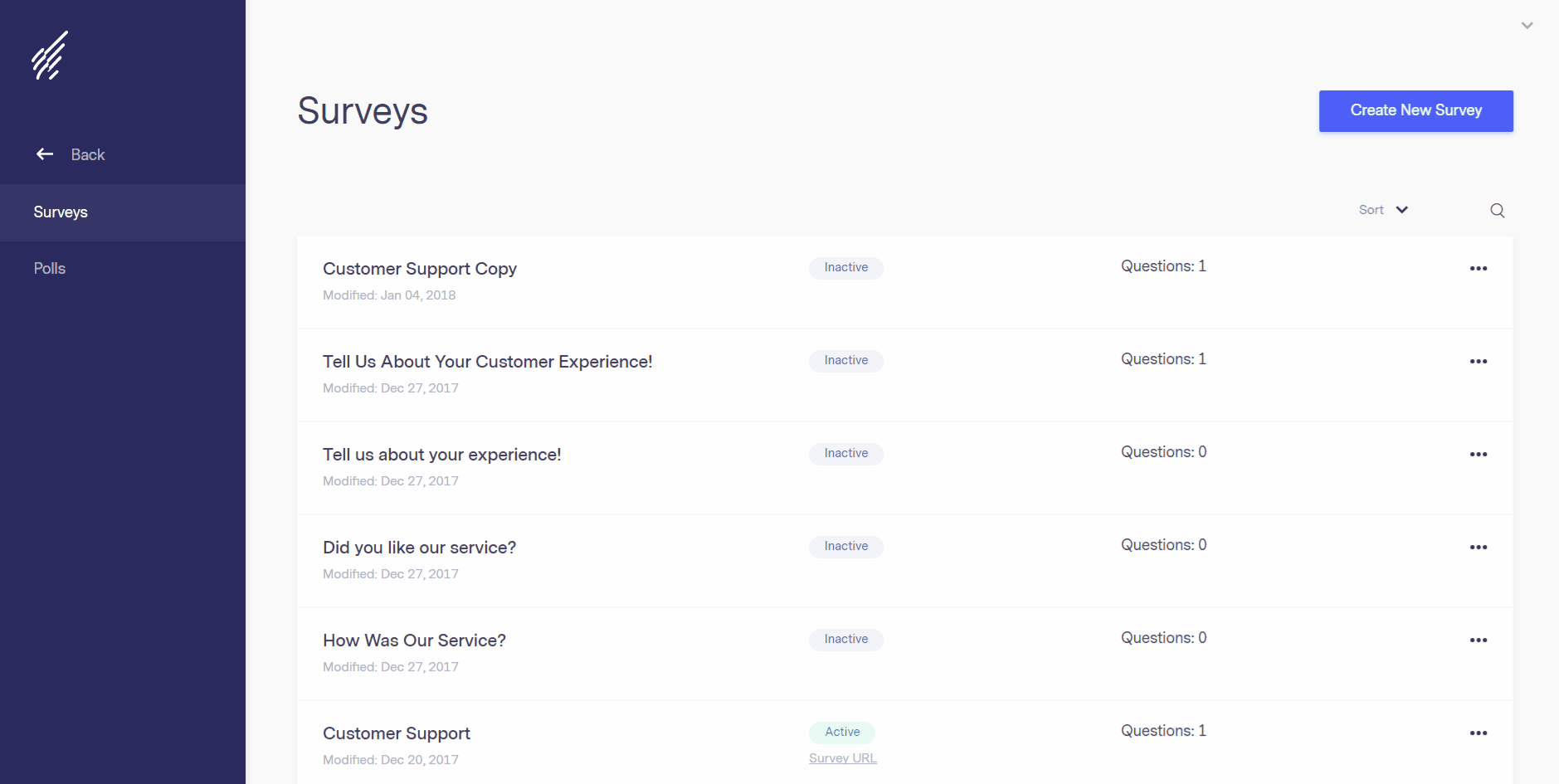Click the Active badge on Customer Support
This screenshot has height=784, width=1559.
[842, 733]
